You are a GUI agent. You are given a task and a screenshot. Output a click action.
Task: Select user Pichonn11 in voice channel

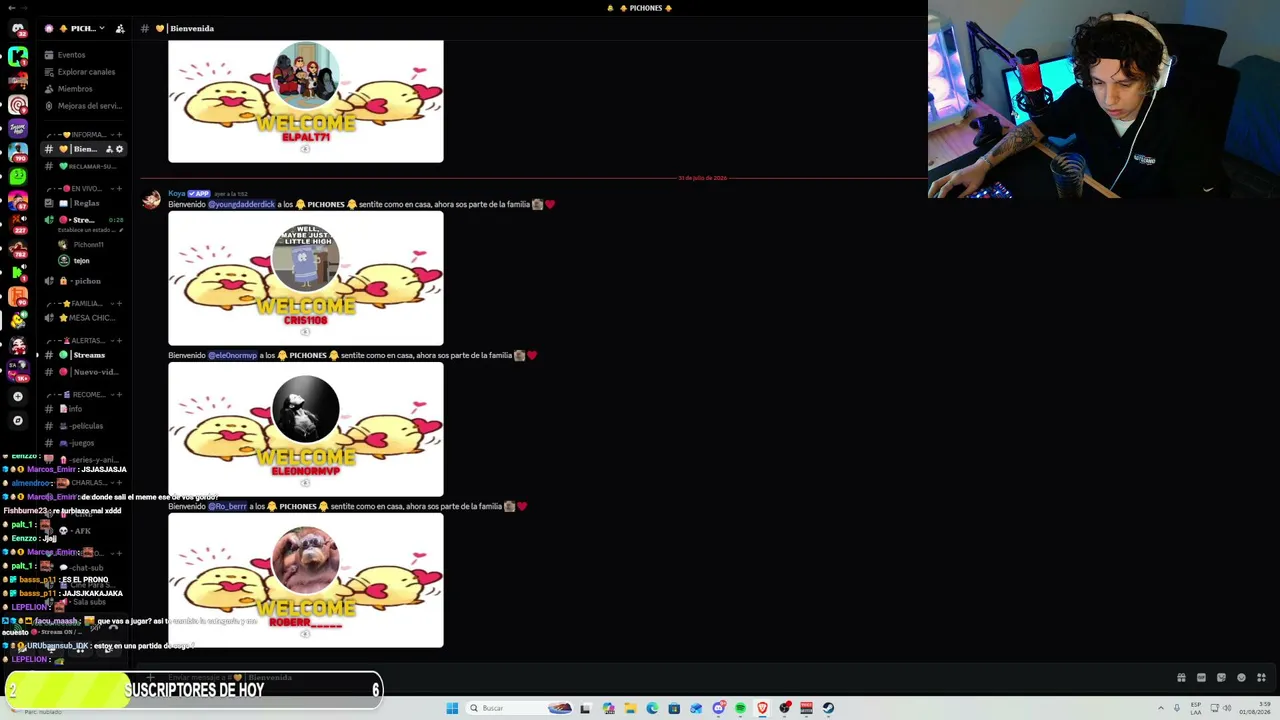click(x=82, y=245)
